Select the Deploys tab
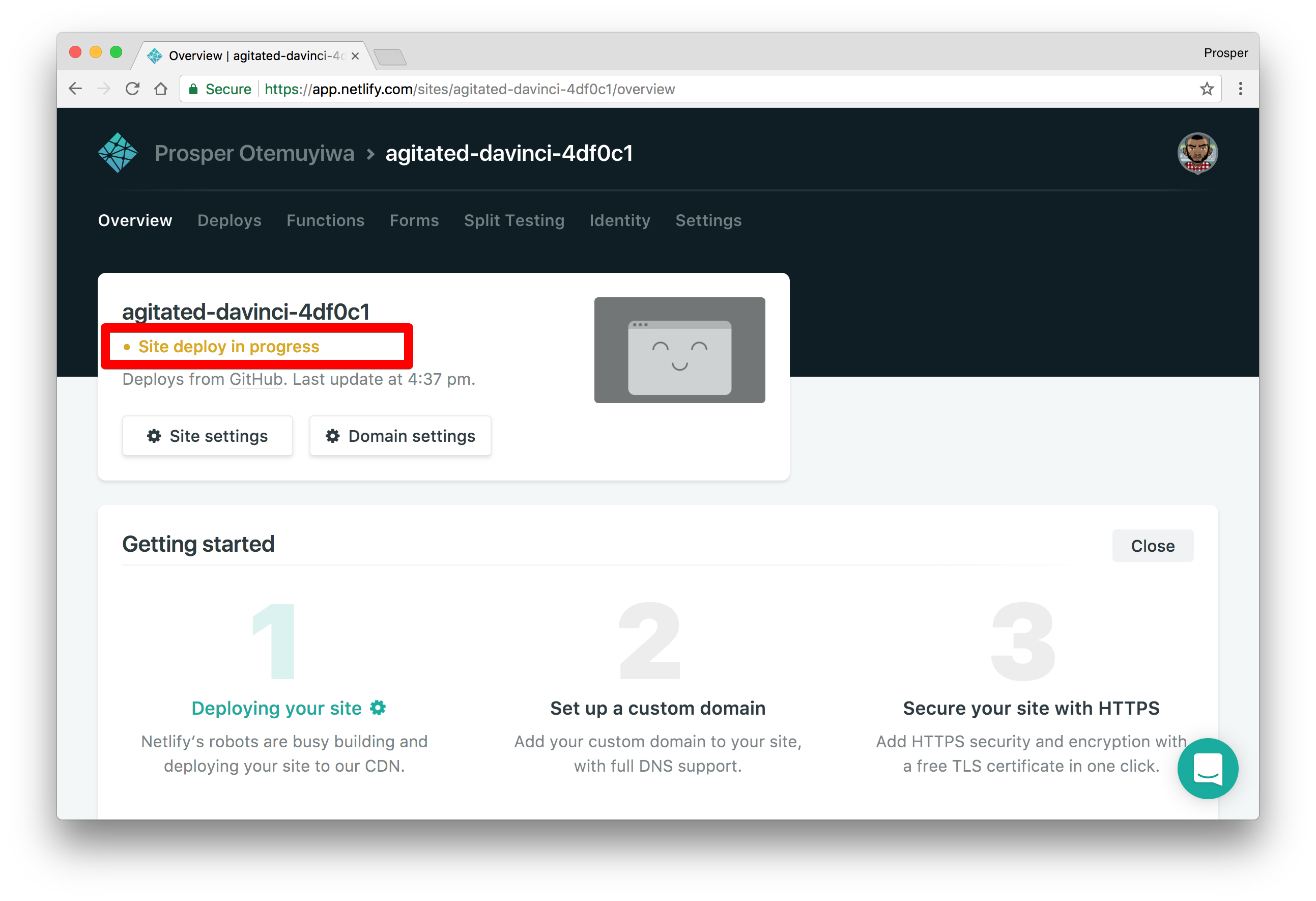 click(229, 221)
